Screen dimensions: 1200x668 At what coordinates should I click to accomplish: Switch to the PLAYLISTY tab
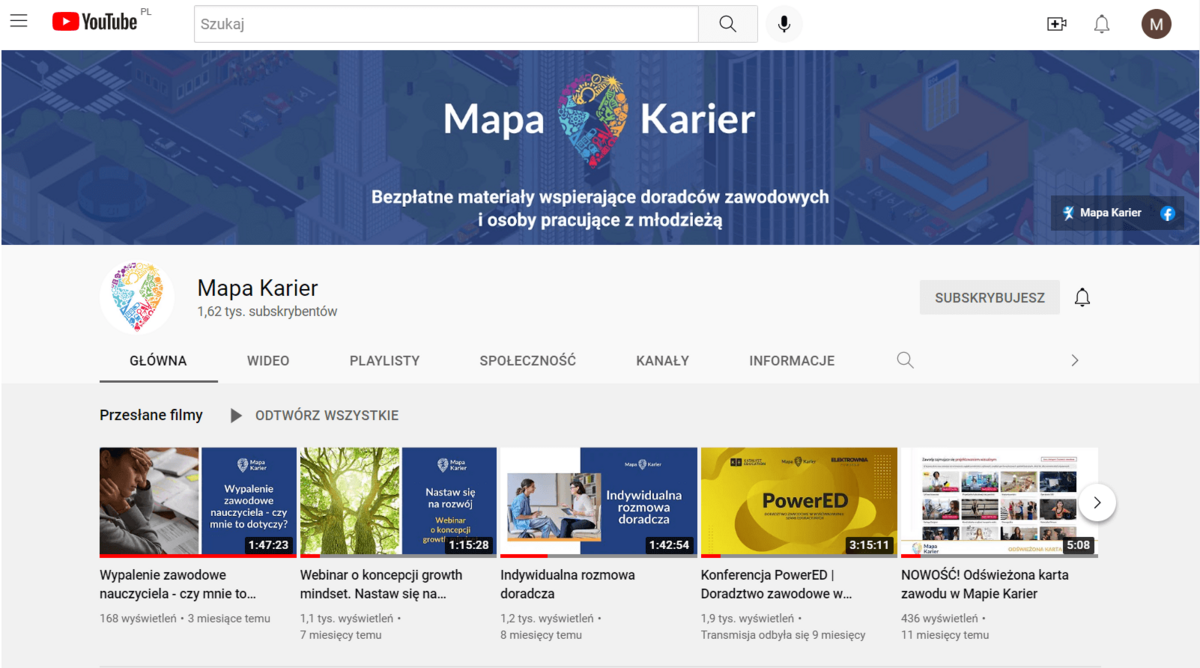point(384,361)
